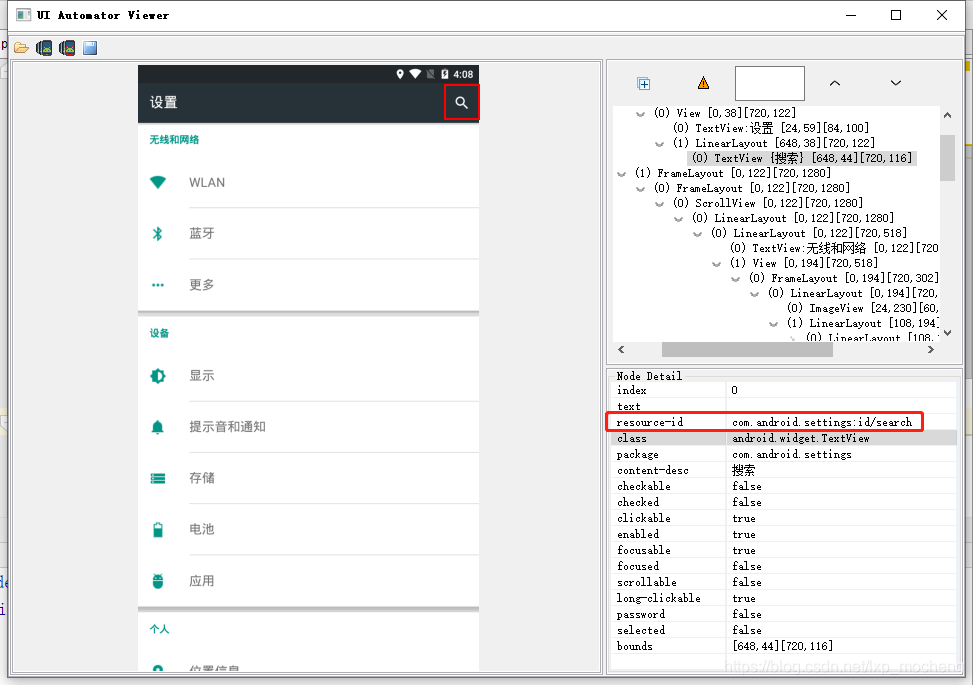Click the 蓝牙 label in the settings list
Viewport: 973px width, 685px height.
pyautogui.click(x=202, y=233)
